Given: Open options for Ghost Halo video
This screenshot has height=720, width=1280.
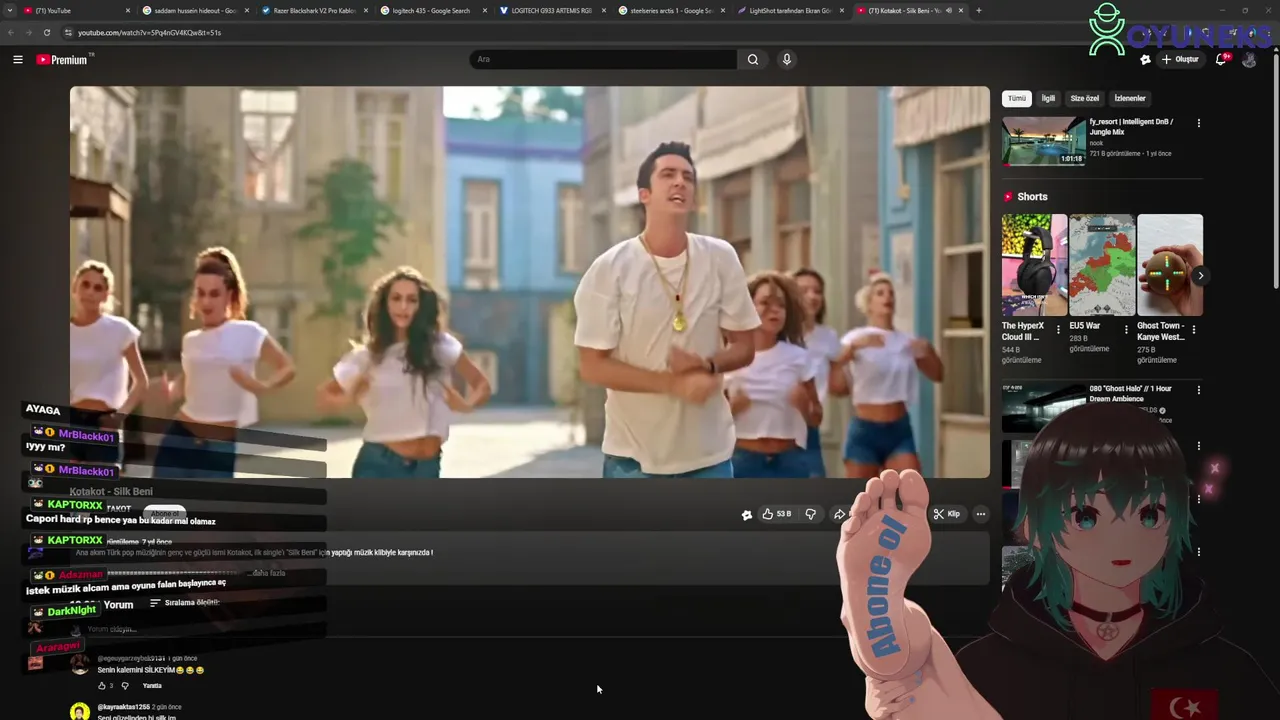Looking at the screenshot, I should pyautogui.click(x=1199, y=390).
